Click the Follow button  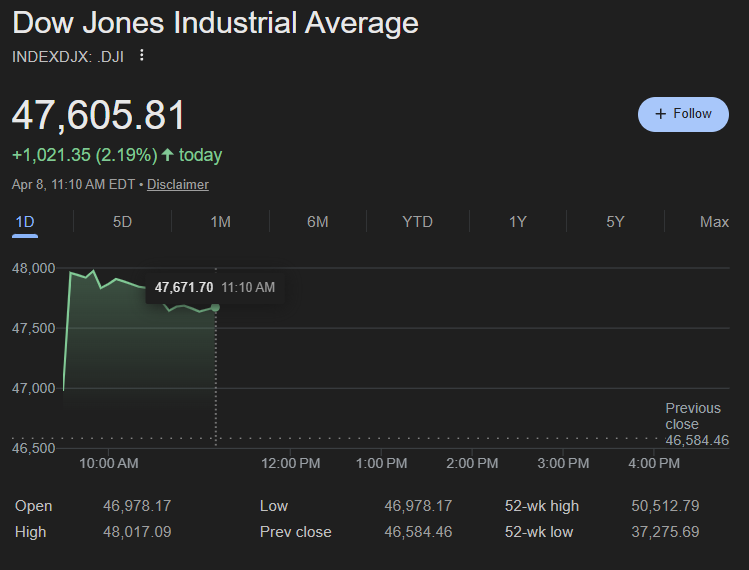point(682,114)
